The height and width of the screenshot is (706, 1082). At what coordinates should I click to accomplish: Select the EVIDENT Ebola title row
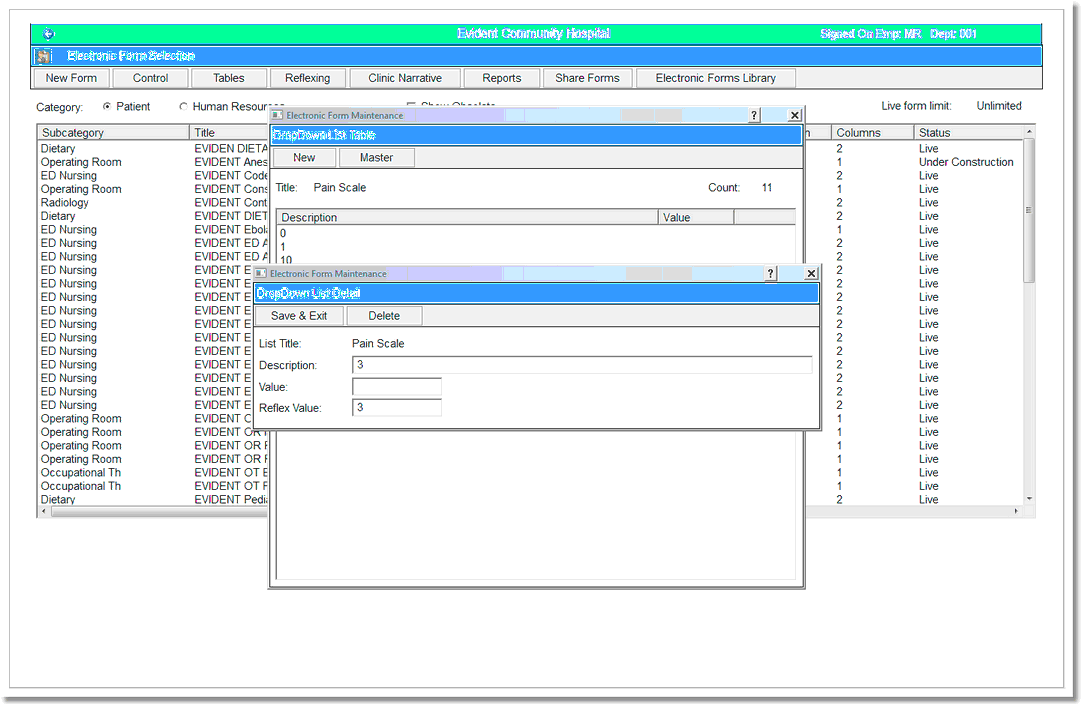(230, 229)
